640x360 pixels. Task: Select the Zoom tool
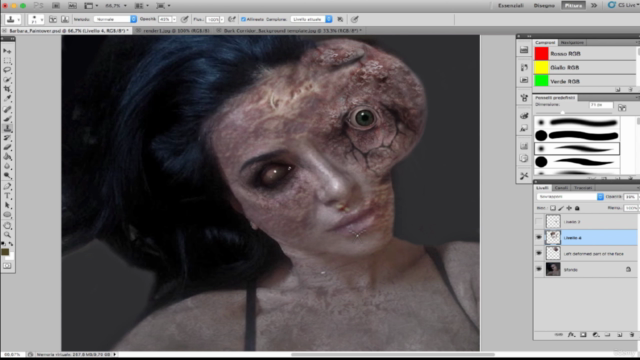pyautogui.click(x=7, y=235)
